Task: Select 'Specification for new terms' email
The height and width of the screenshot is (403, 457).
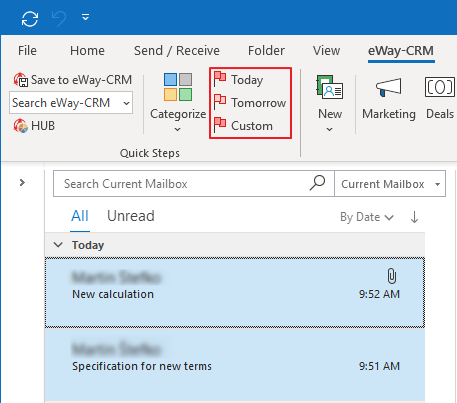Action: coord(235,364)
